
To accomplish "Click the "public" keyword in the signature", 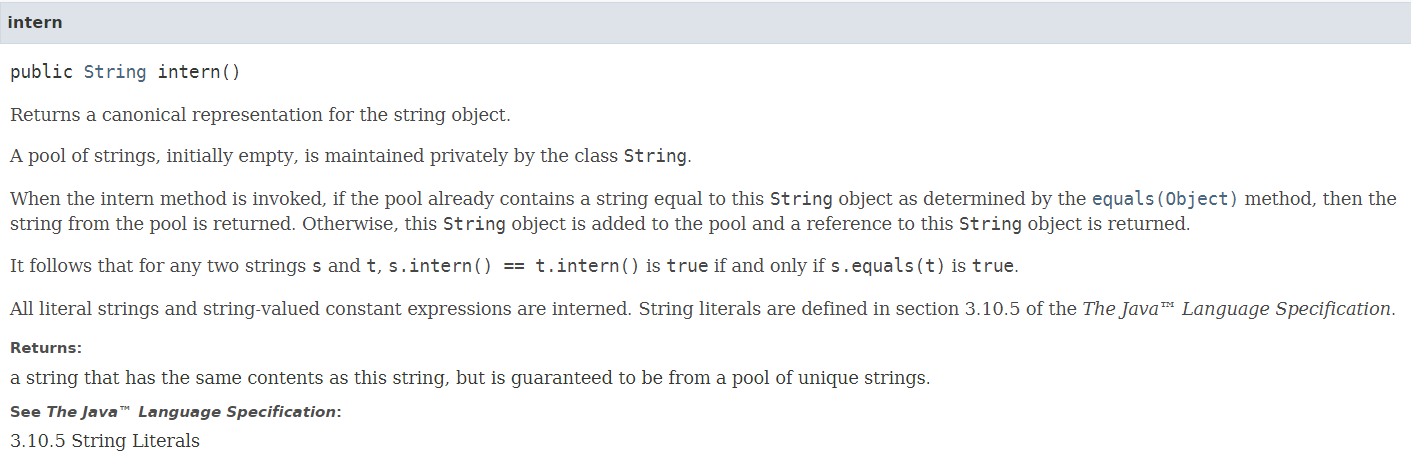I will pyautogui.click(x=41, y=72).
